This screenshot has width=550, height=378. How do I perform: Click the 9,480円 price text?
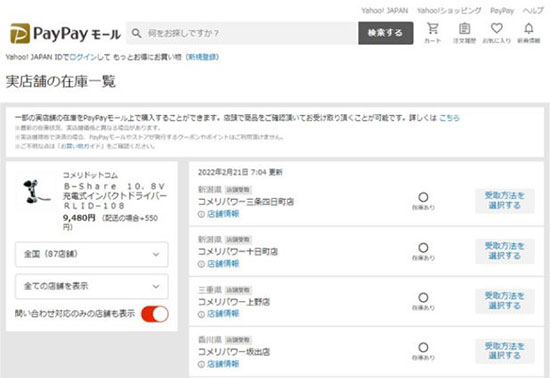click(79, 218)
